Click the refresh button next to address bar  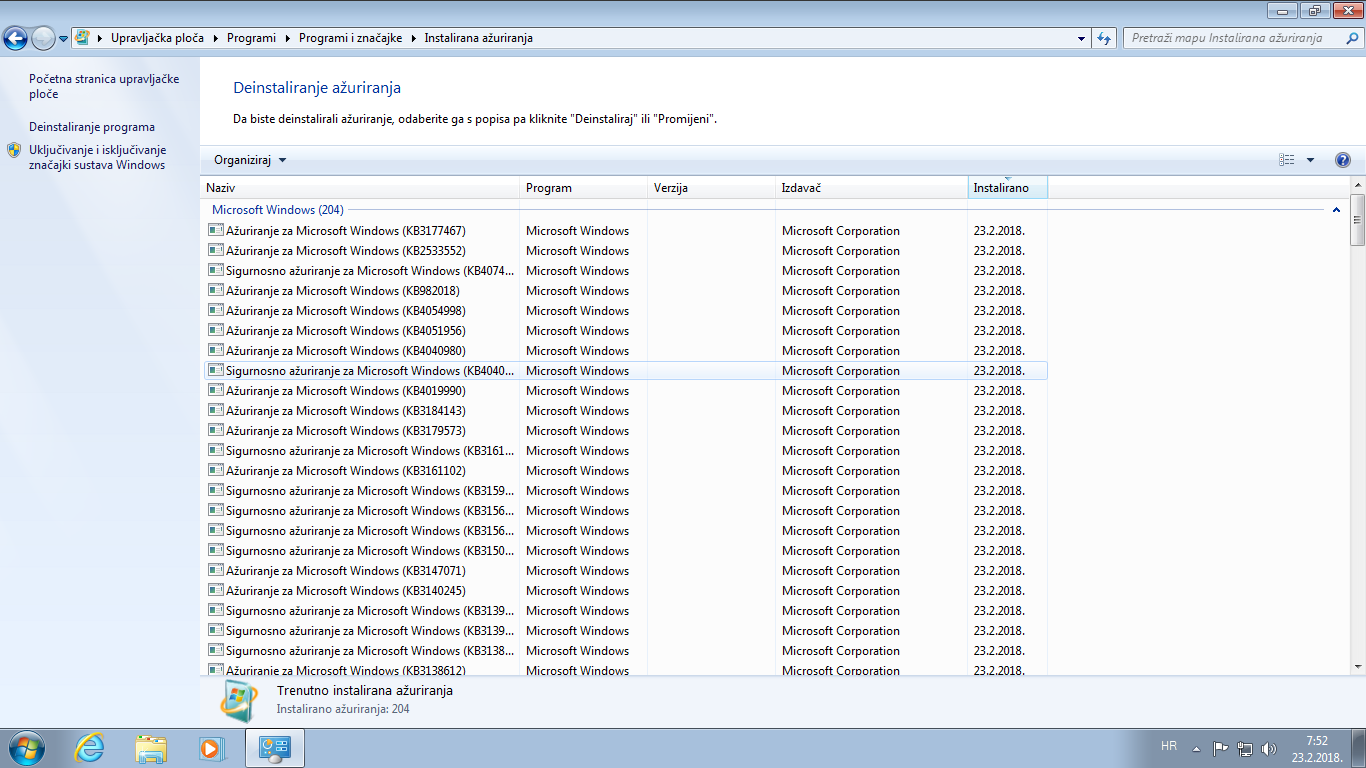point(1104,38)
